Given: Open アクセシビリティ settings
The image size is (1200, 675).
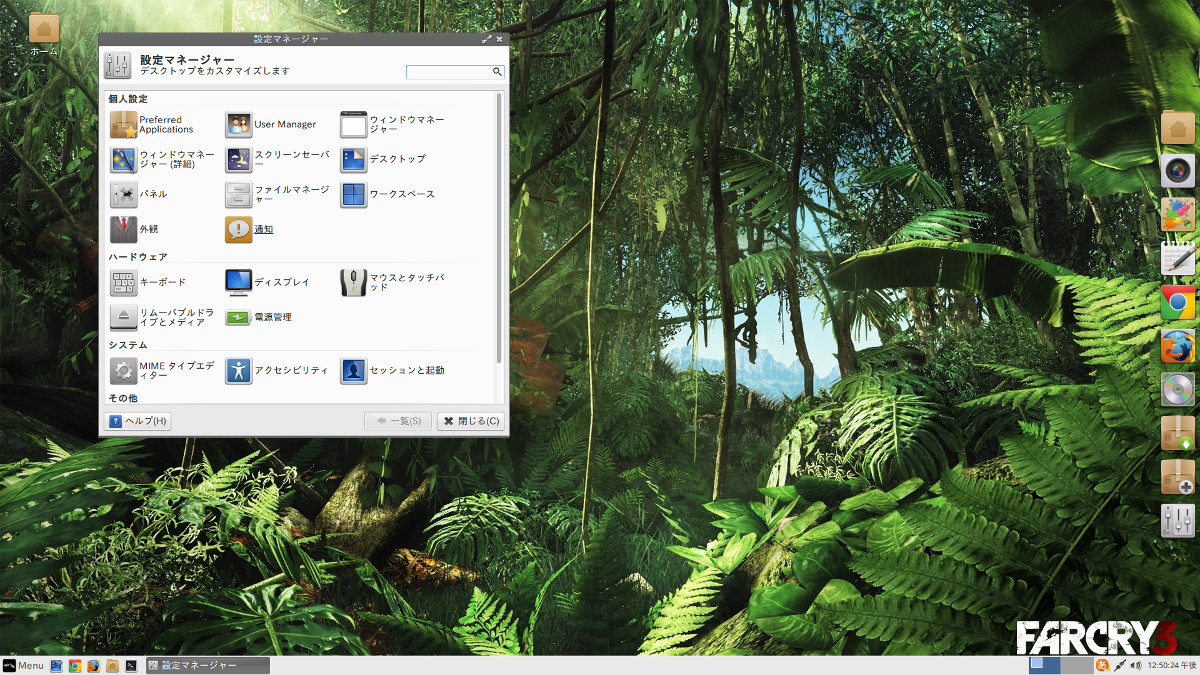Looking at the screenshot, I should [x=278, y=371].
